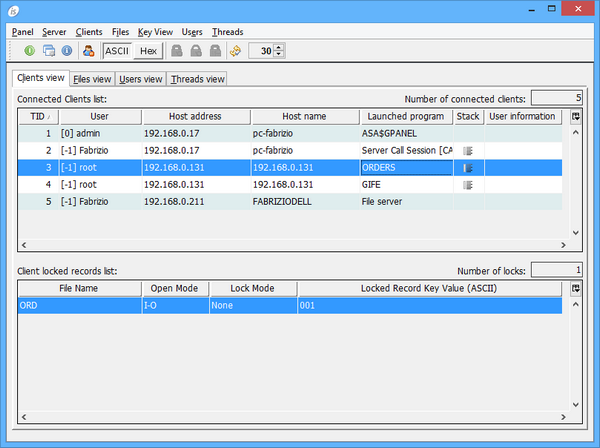Sort clients by the TID column
600x448 pixels.
click(x=37, y=117)
